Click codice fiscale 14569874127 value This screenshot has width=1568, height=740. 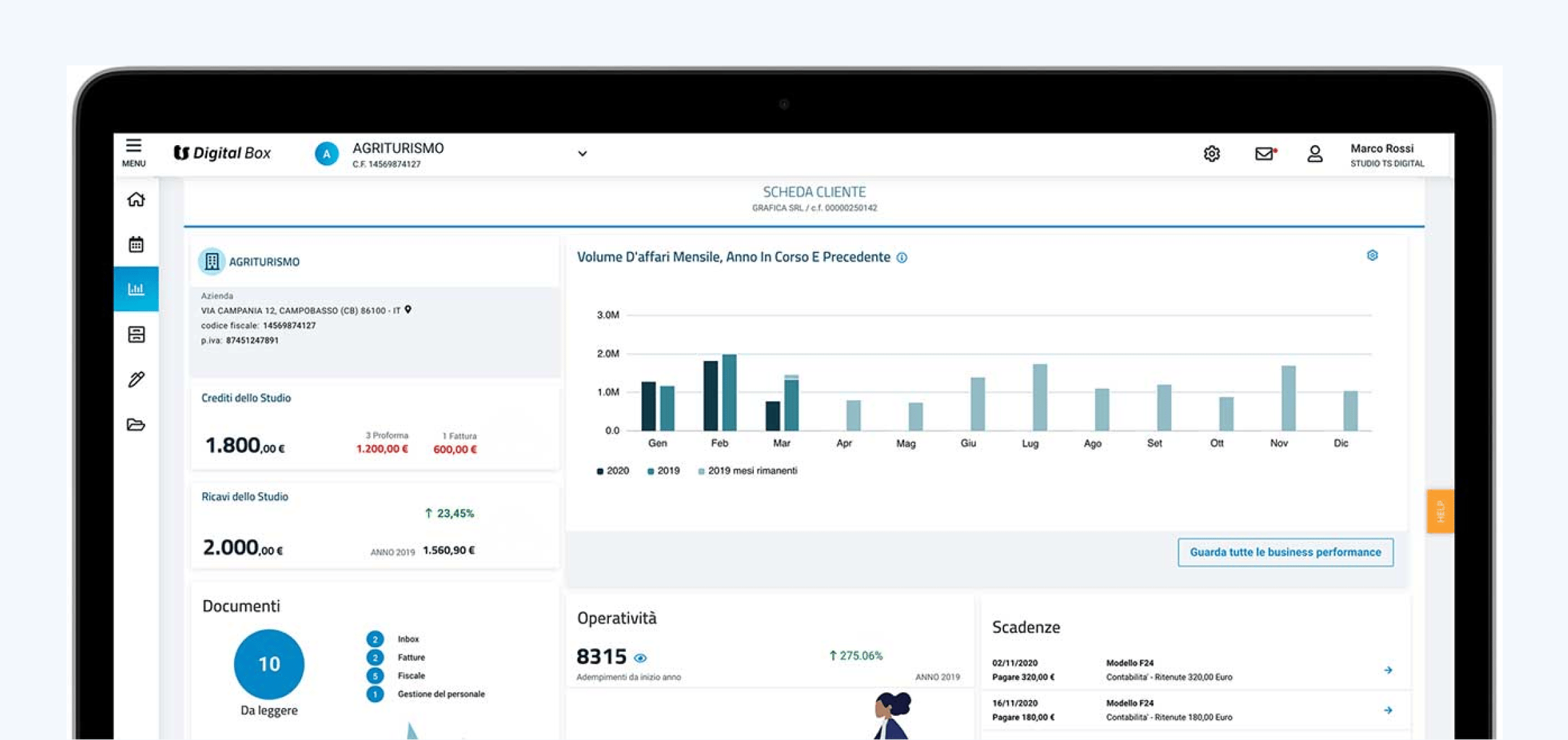pyautogui.click(x=289, y=326)
